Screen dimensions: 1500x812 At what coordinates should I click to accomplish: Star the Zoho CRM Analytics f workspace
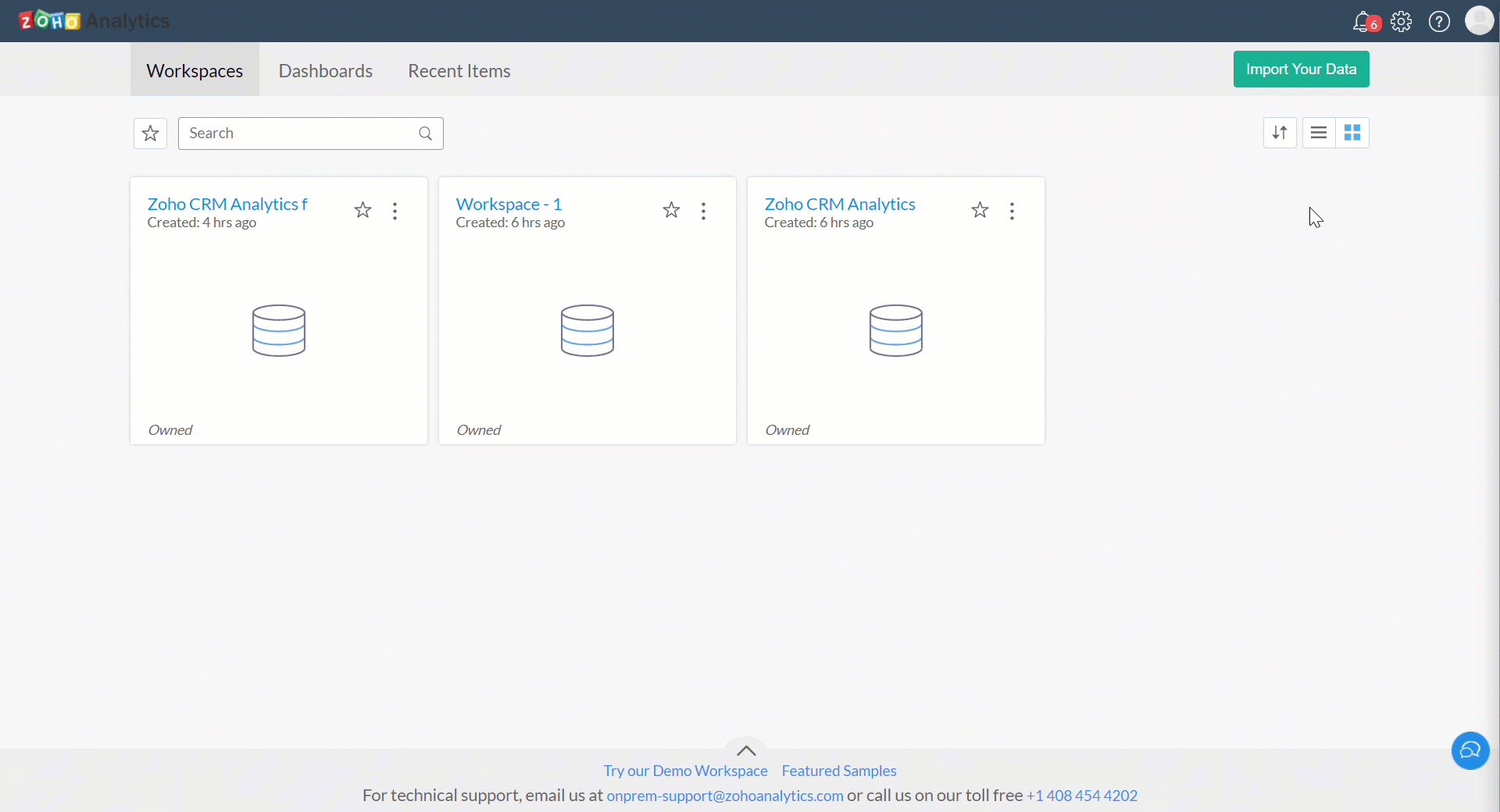362,210
